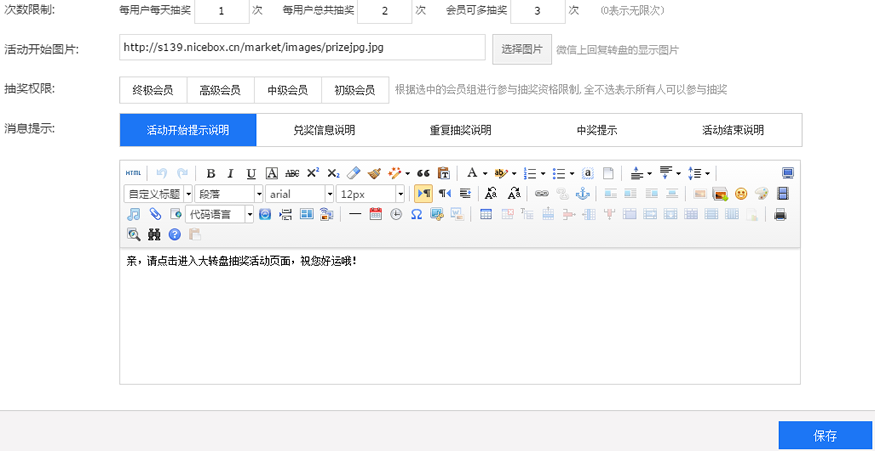Image resolution: width=875 pixels, height=451 pixels.
Task: Toggle the 高级会员 member group
Action: 220,90
